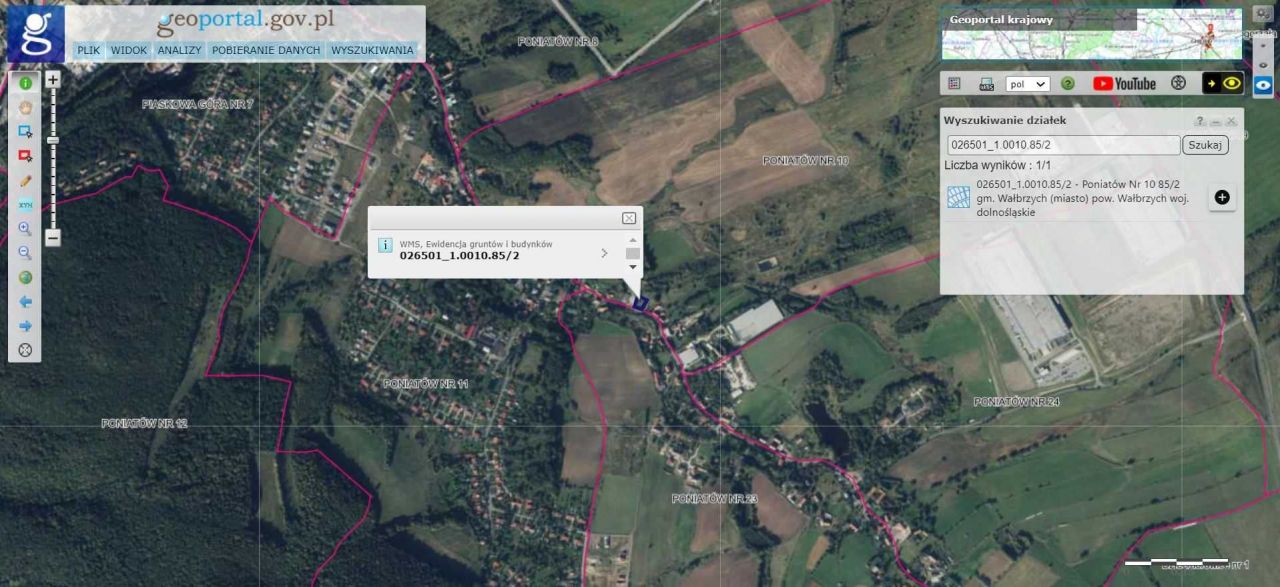
Task: Click the parcel number search field
Action: 1063,145
